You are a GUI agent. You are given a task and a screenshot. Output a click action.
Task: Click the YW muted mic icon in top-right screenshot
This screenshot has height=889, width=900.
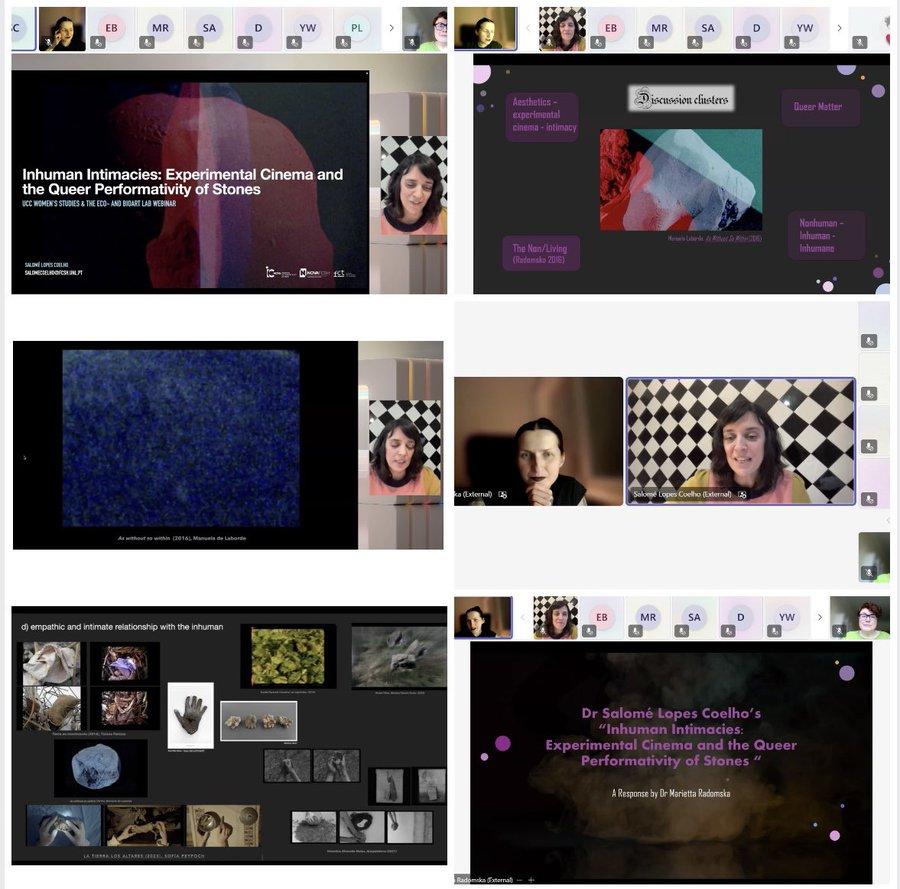click(792, 42)
